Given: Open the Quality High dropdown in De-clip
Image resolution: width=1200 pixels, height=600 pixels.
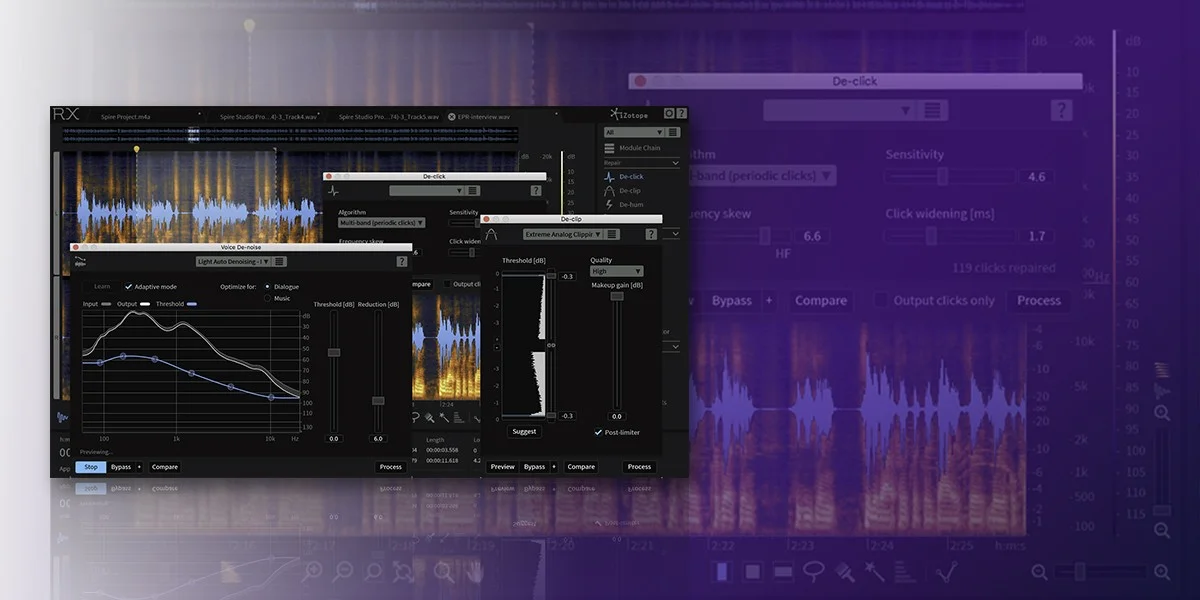Looking at the screenshot, I should (x=616, y=271).
